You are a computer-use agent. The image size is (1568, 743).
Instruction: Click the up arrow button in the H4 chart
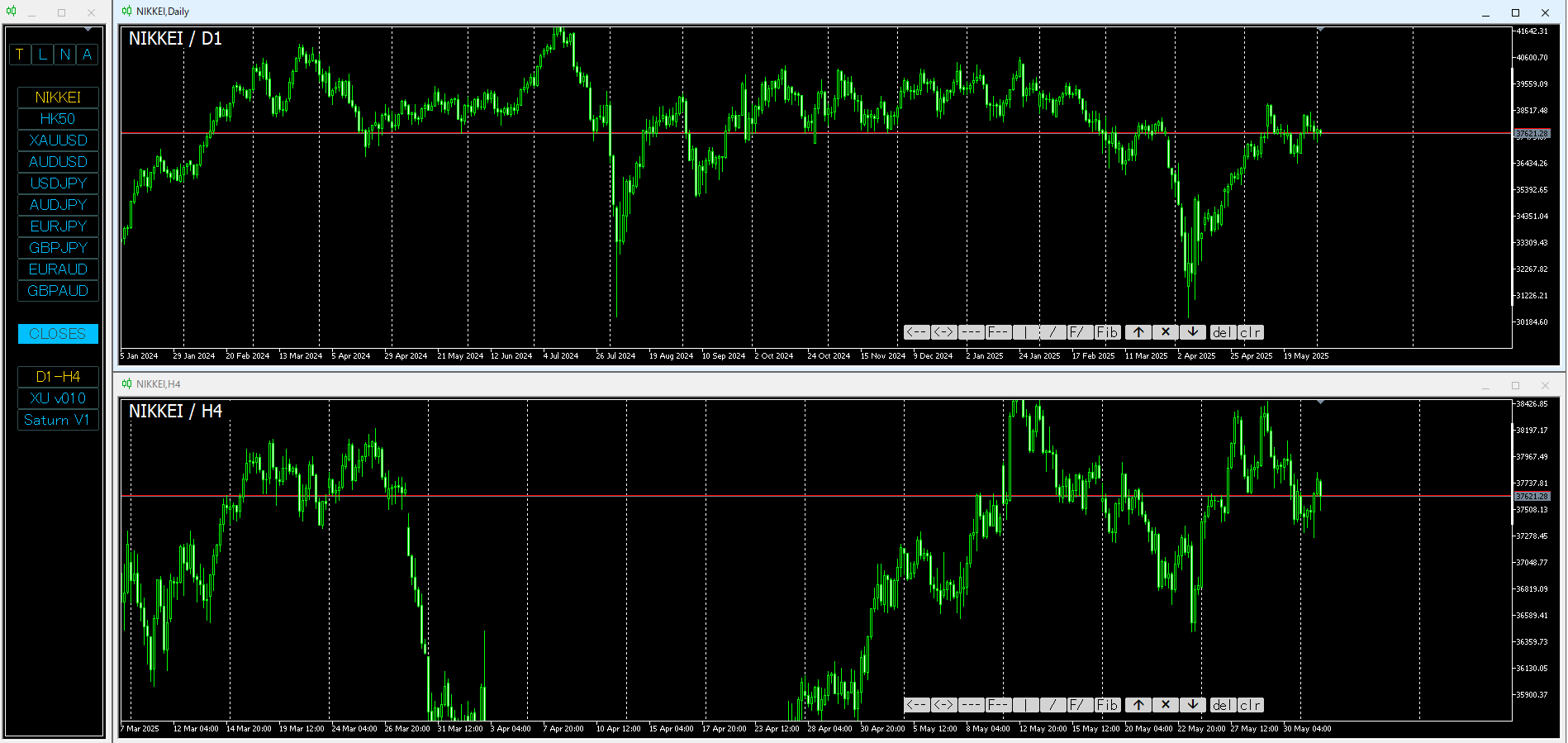point(1138,705)
